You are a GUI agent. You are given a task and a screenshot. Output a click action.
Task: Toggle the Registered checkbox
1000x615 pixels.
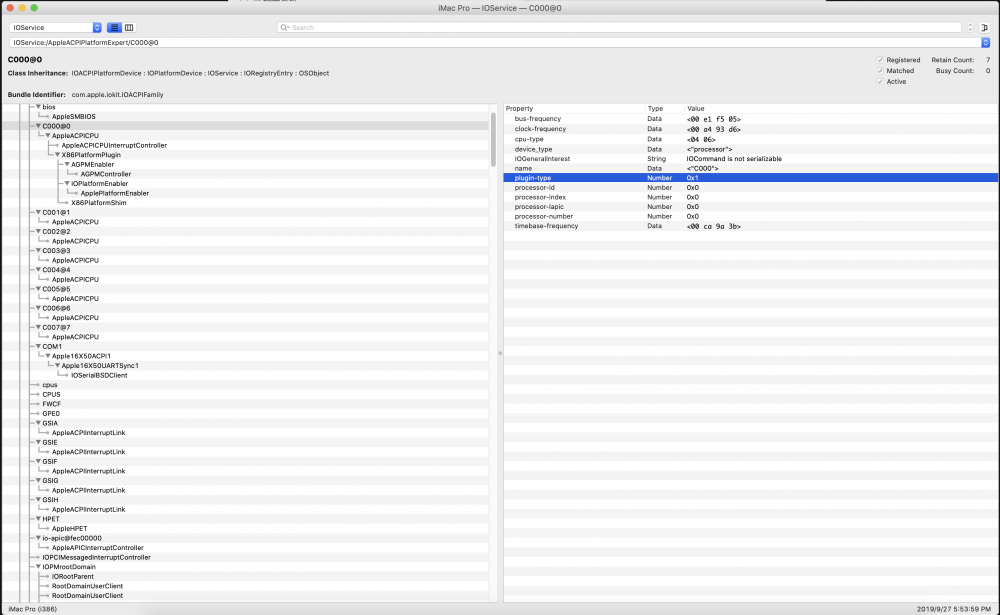pyautogui.click(x=880, y=60)
